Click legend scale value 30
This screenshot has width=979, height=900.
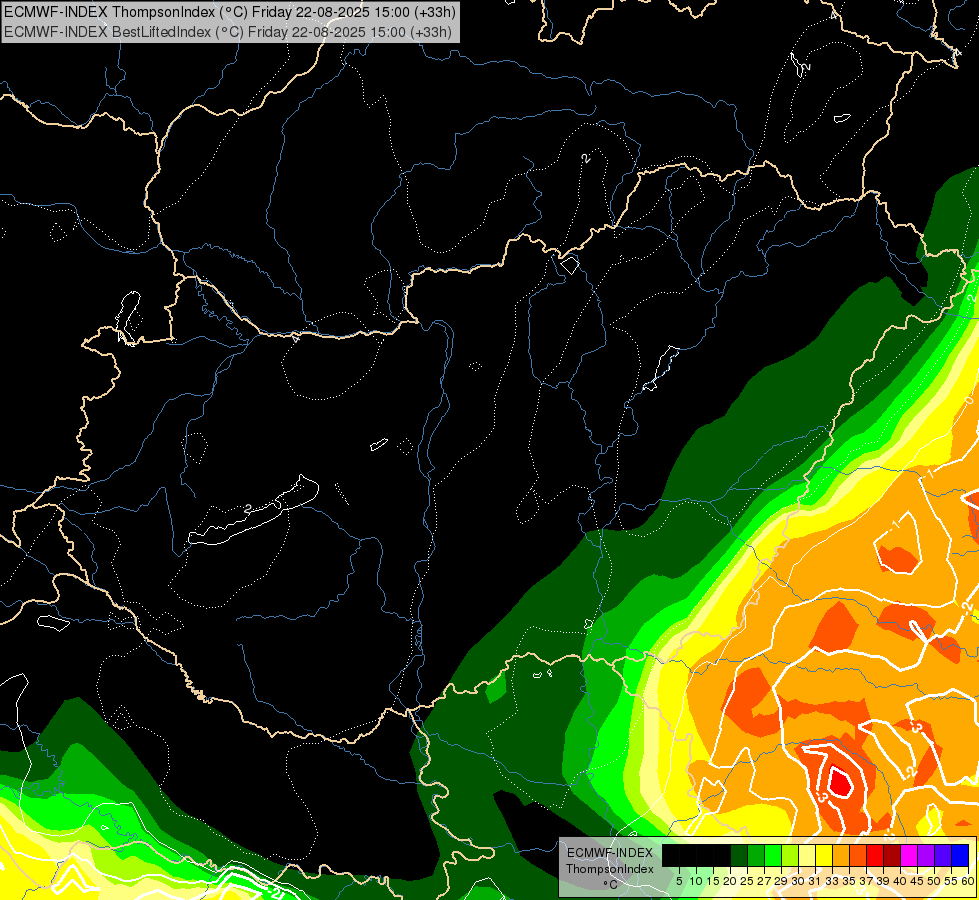[x=798, y=881]
